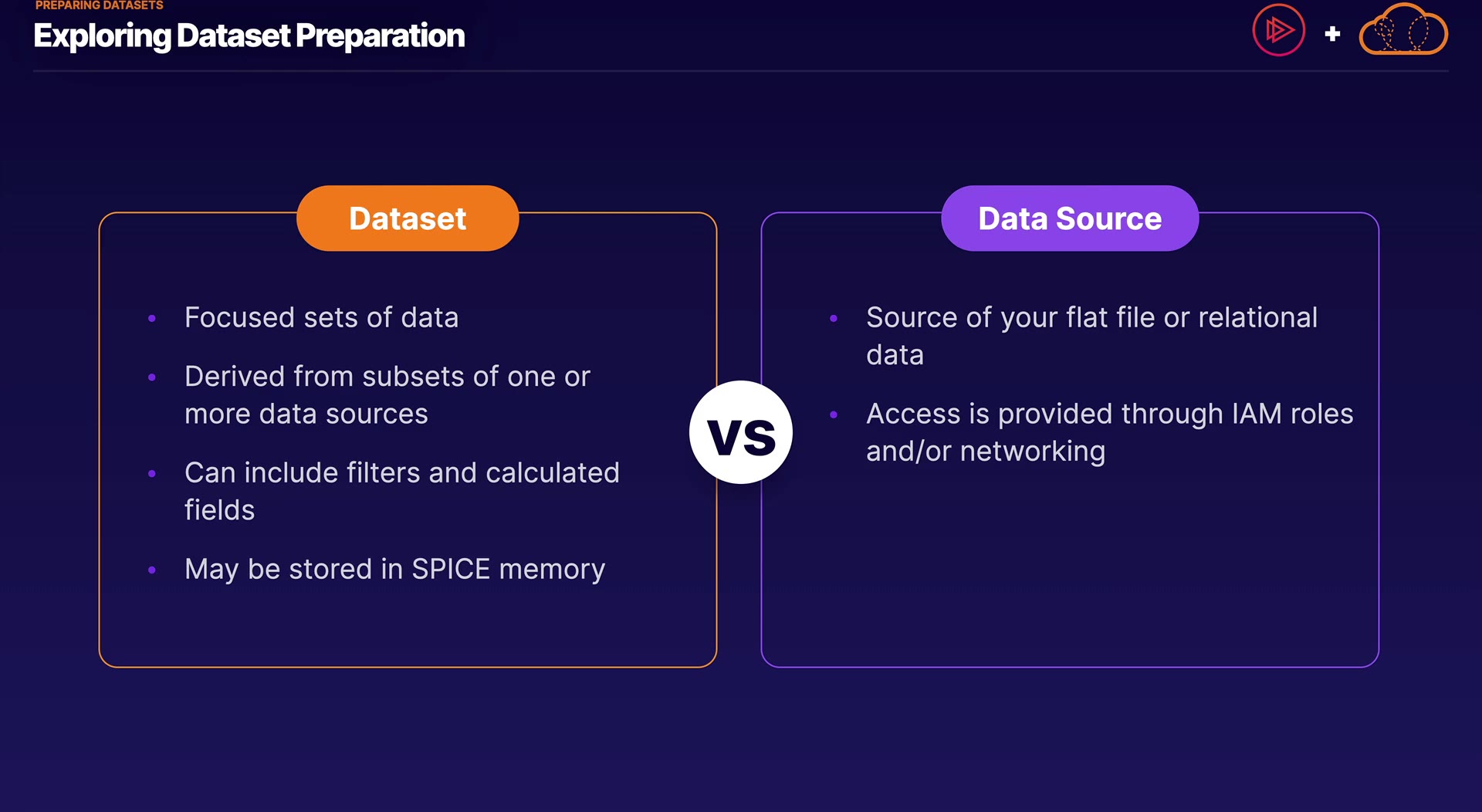
Task: Click the white VS circle badge
Action: click(x=741, y=432)
